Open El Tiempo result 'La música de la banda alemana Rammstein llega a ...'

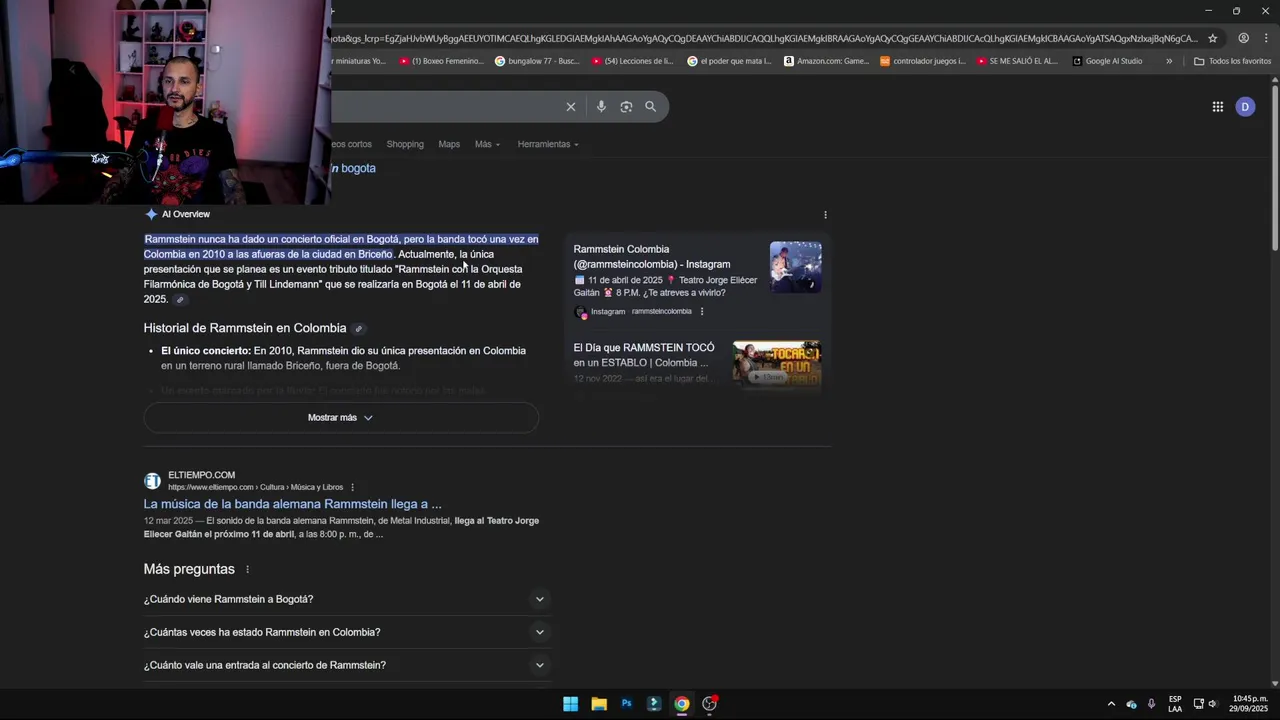click(292, 505)
